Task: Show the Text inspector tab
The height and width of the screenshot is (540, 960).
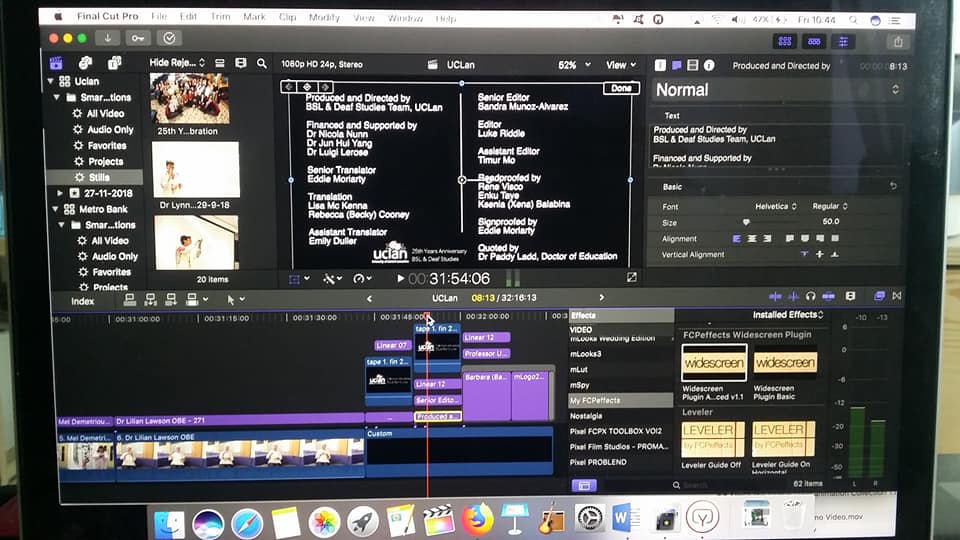Action: (660, 65)
